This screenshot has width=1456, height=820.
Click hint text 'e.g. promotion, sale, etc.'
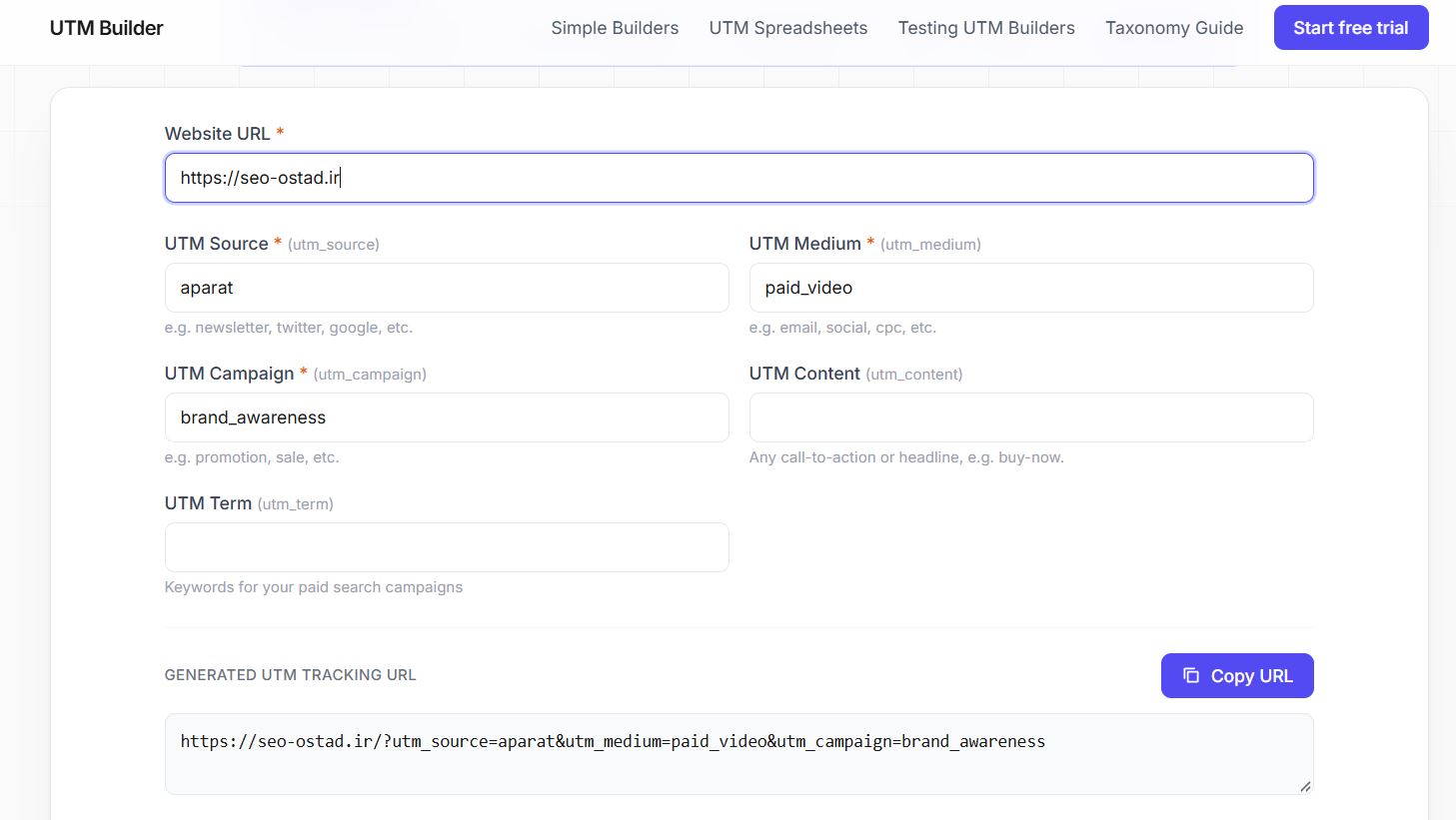252,457
